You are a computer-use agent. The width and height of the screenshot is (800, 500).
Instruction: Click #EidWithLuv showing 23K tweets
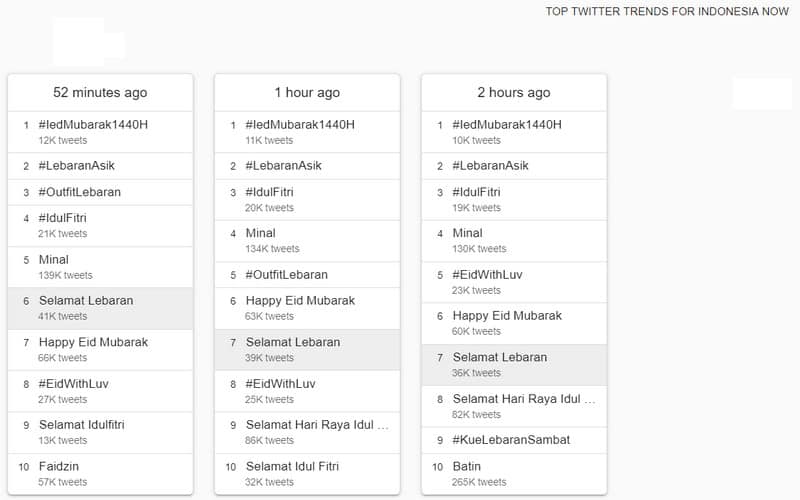(x=488, y=275)
